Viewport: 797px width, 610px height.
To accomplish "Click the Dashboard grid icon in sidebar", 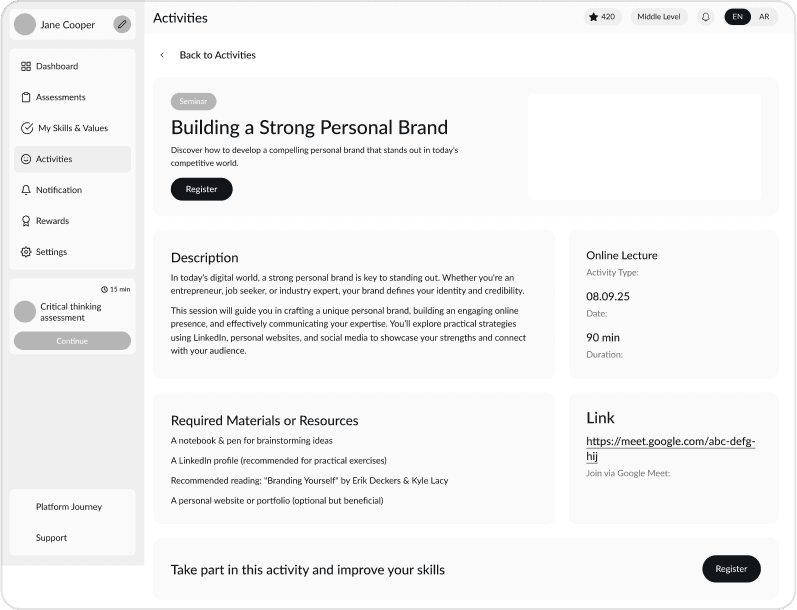I will coord(26,66).
